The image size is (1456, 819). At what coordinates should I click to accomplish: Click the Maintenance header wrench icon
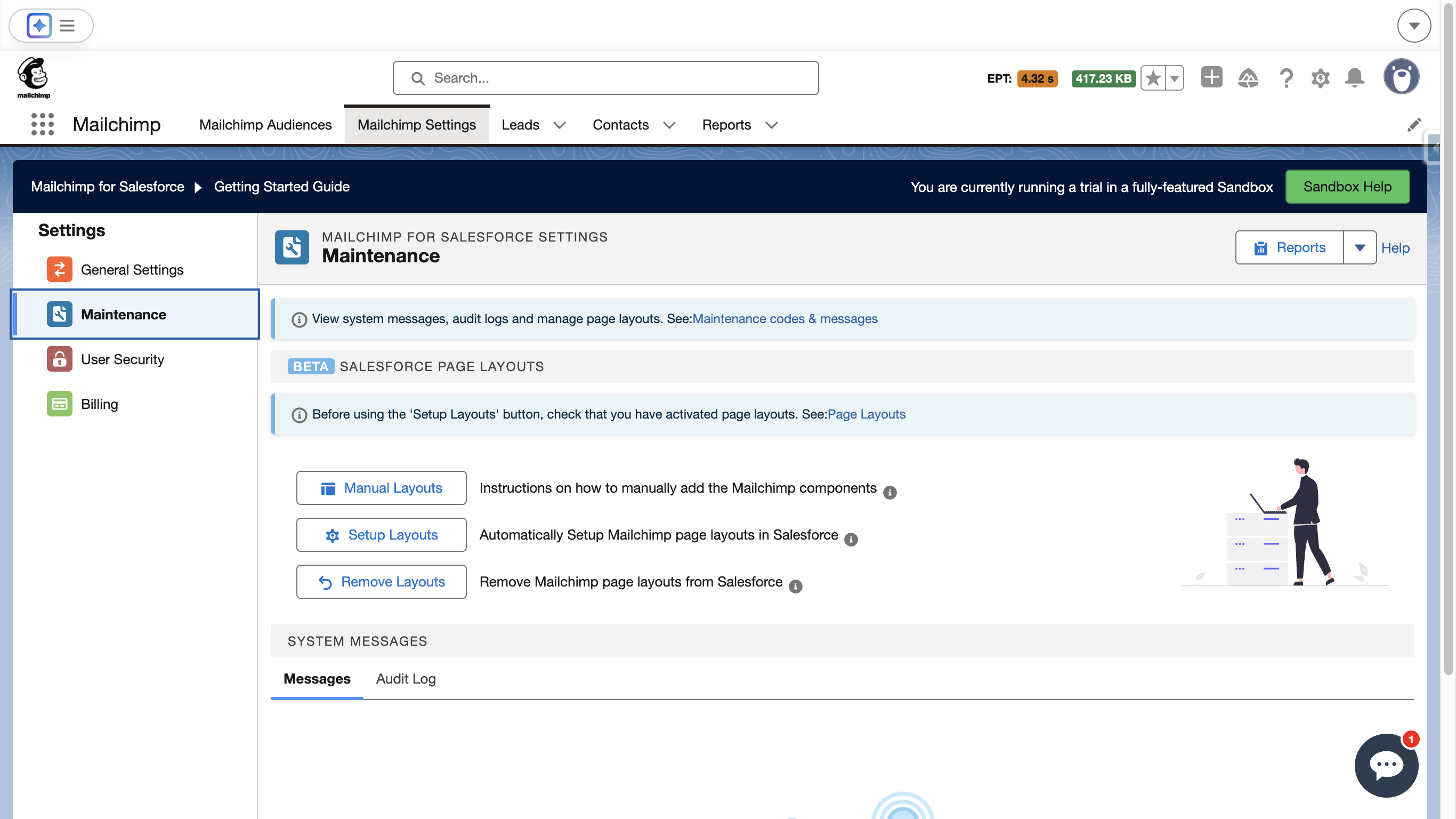(292, 247)
